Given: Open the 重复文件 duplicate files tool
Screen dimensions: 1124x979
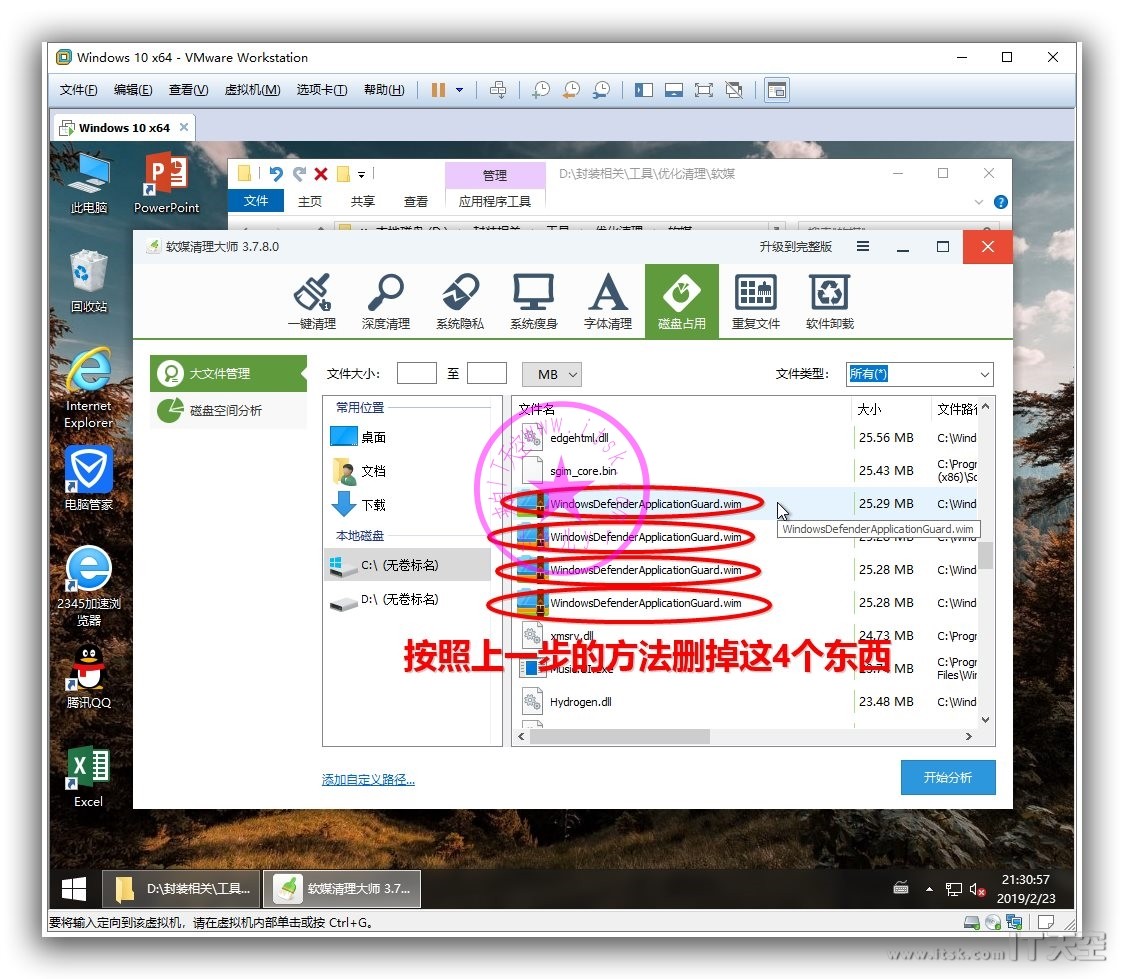Looking at the screenshot, I should click(x=756, y=302).
